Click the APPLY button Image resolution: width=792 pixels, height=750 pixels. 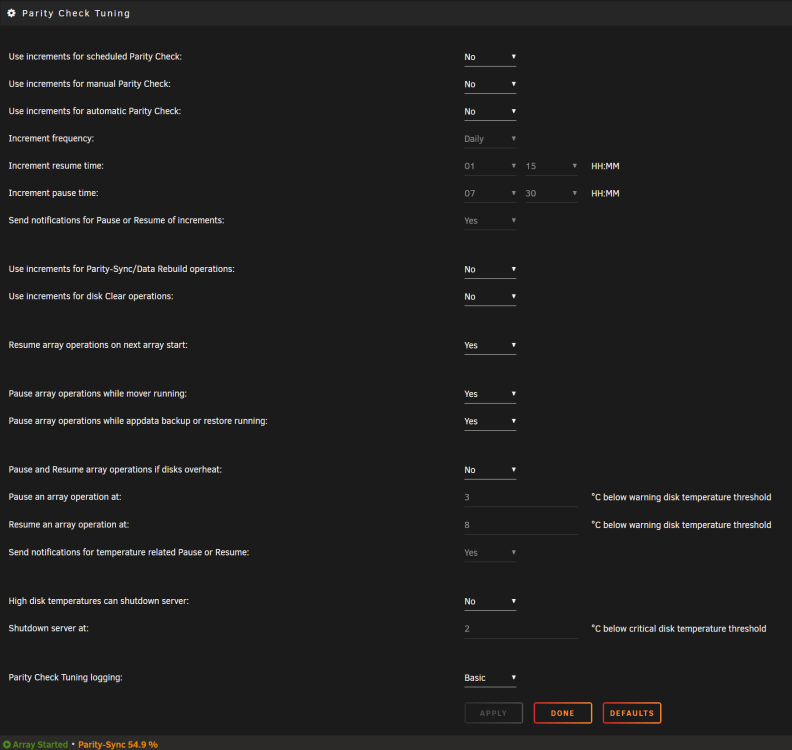pyautogui.click(x=493, y=713)
